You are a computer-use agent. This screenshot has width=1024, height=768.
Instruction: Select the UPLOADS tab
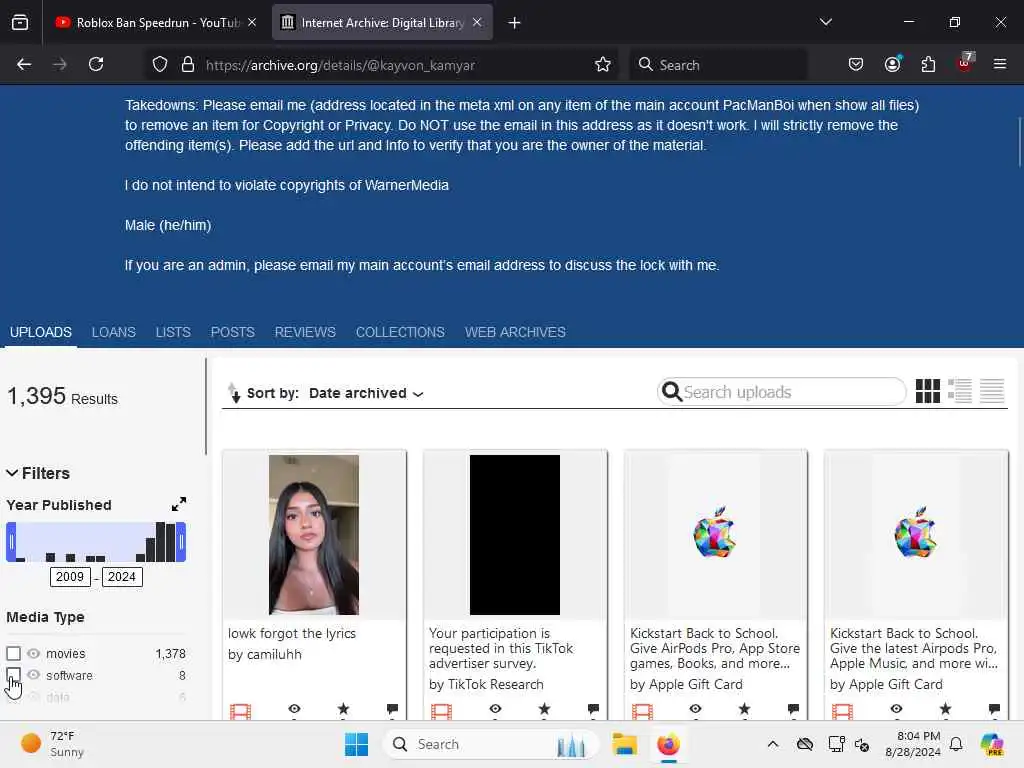click(40, 332)
